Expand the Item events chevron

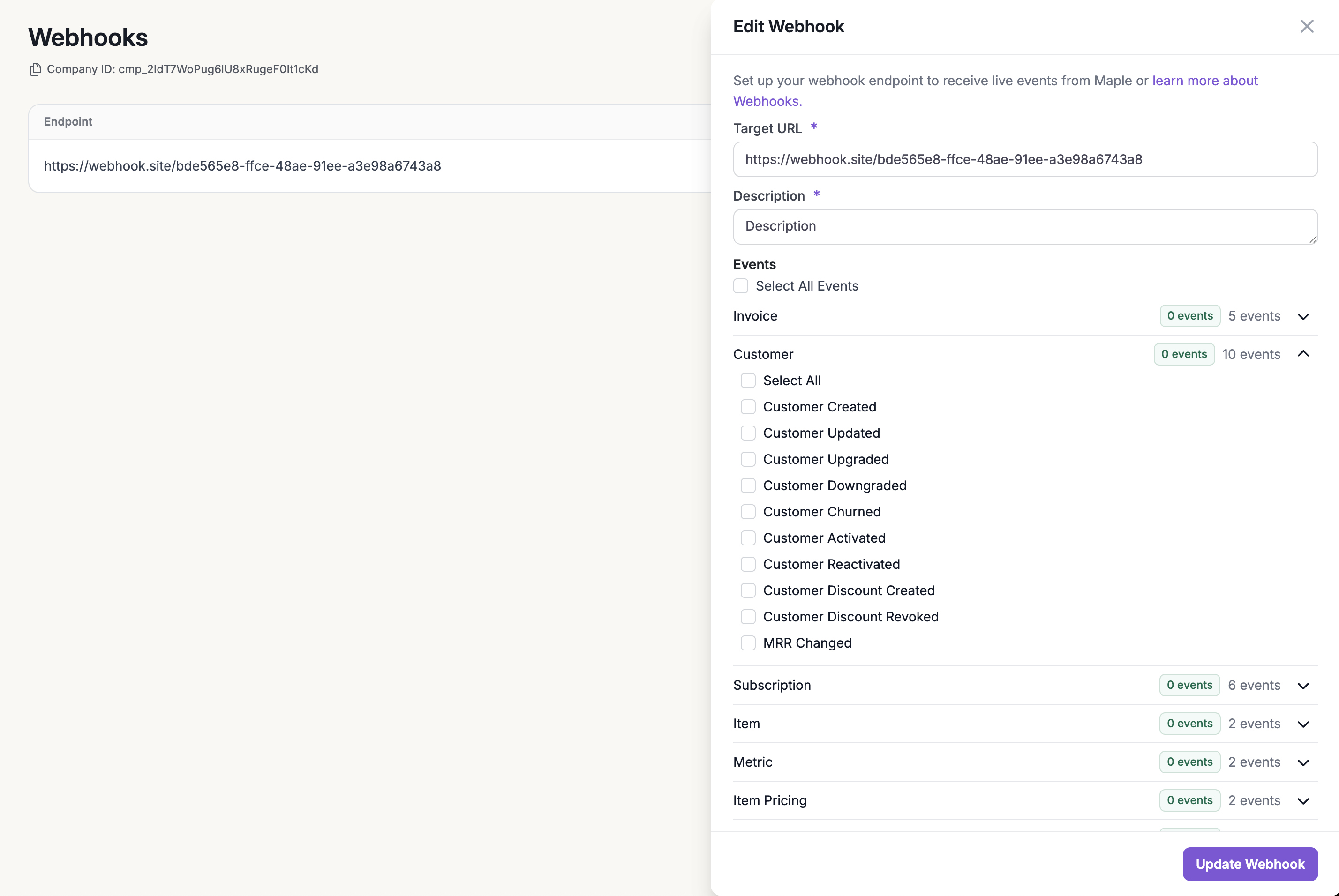coord(1303,724)
